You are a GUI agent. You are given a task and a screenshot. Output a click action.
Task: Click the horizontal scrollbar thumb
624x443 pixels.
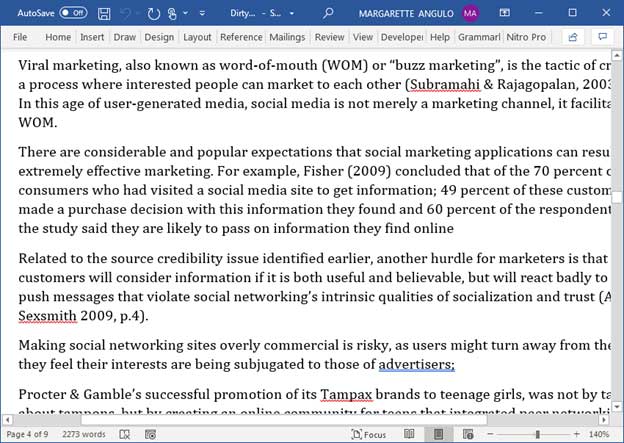pyautogui.click(x=284, y=420)
